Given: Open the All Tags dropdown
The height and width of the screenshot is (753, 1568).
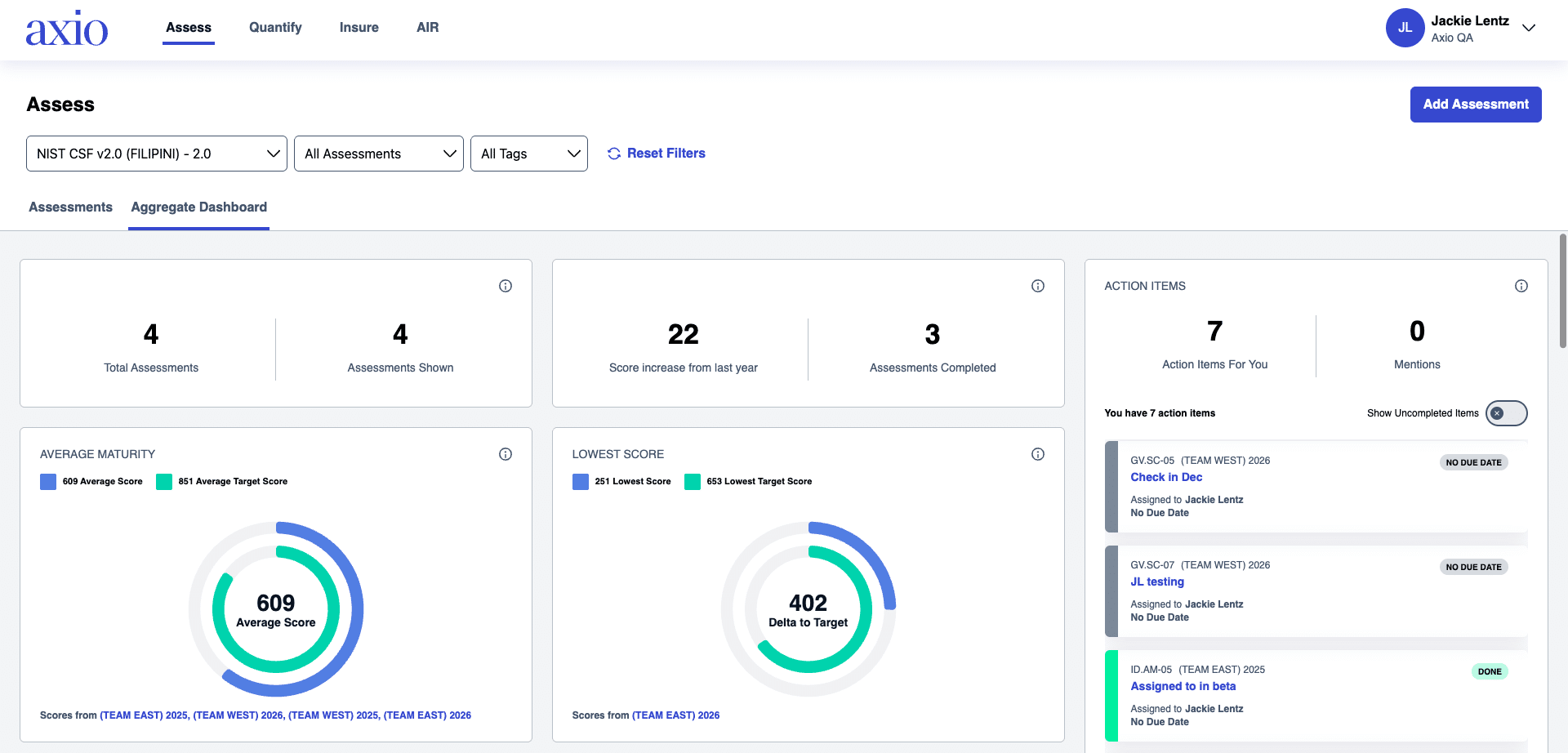Looking at the screenshot, I should point(529,154).
